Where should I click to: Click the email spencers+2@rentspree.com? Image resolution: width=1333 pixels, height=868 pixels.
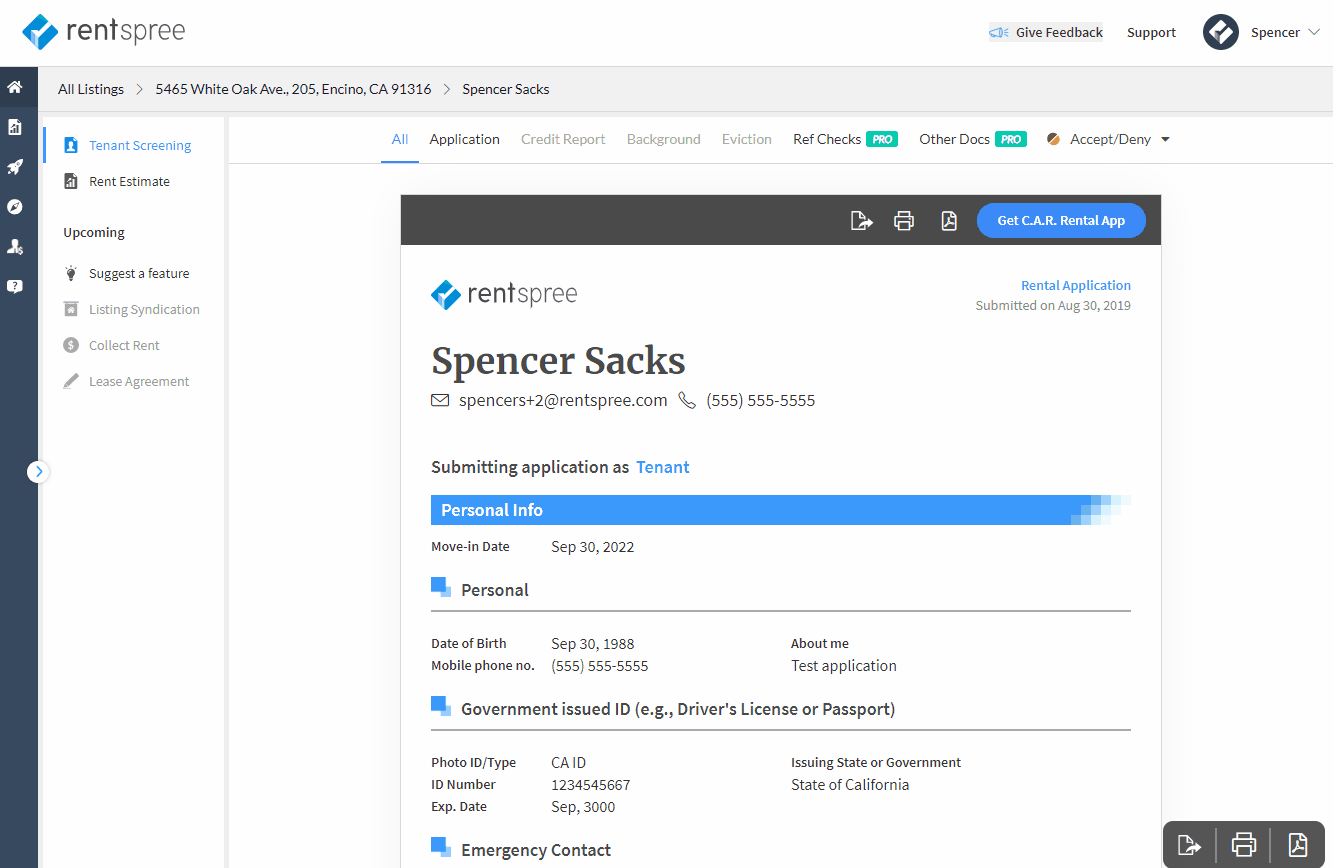coord(563,401)
